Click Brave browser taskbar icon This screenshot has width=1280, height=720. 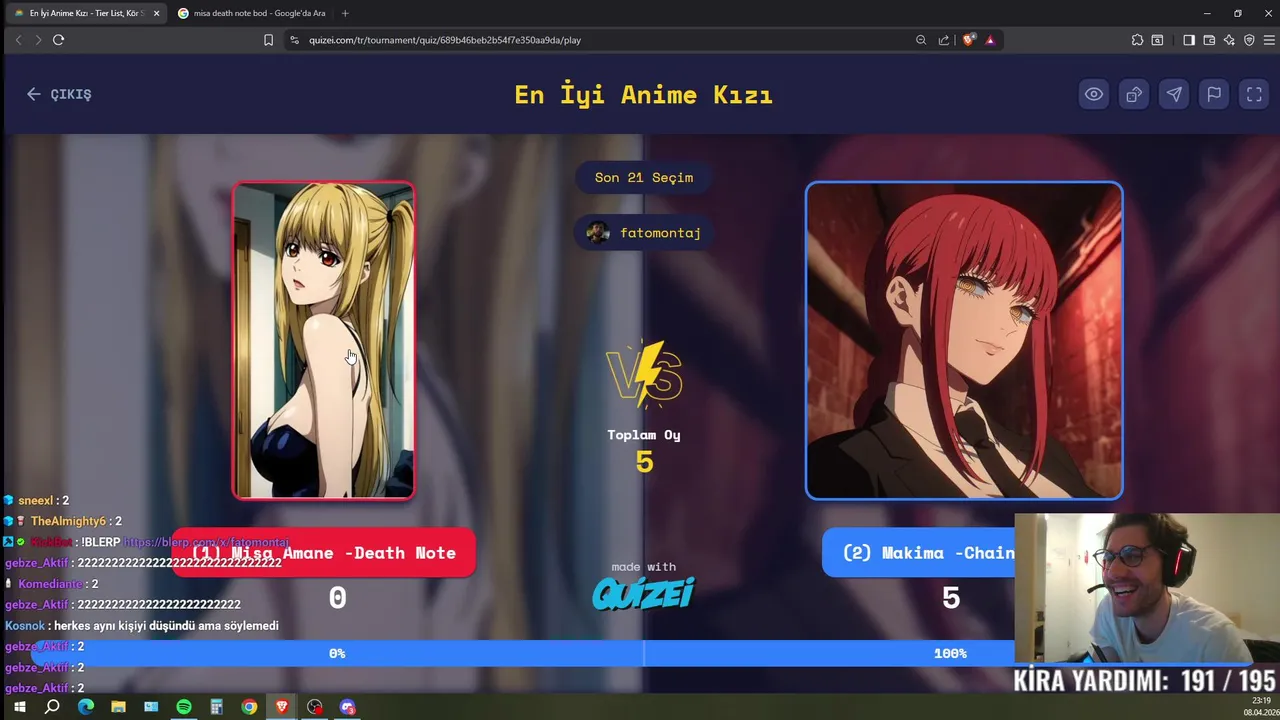[282, 707]
